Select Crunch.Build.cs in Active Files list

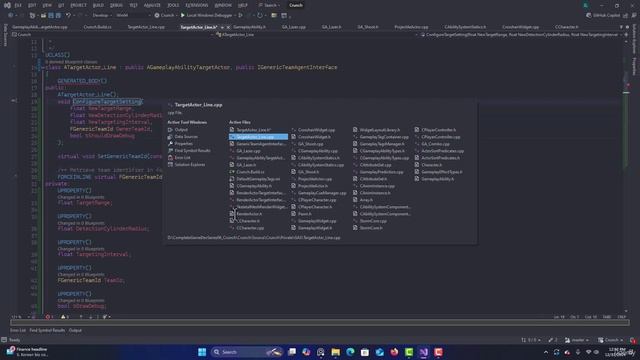tap(247, 172)
